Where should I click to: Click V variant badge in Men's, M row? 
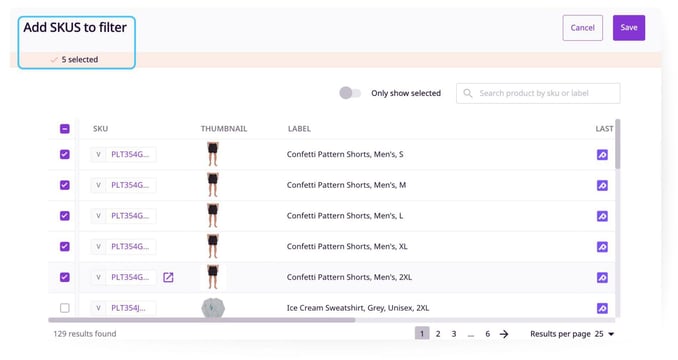[98, 185]
